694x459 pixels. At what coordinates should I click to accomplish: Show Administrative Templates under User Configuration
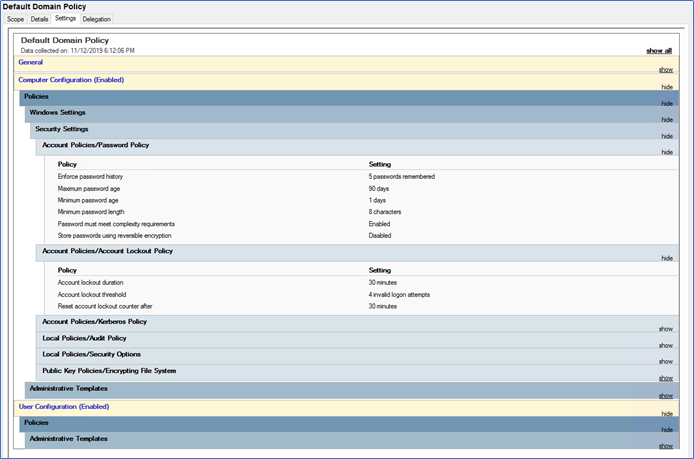[665, 445]
